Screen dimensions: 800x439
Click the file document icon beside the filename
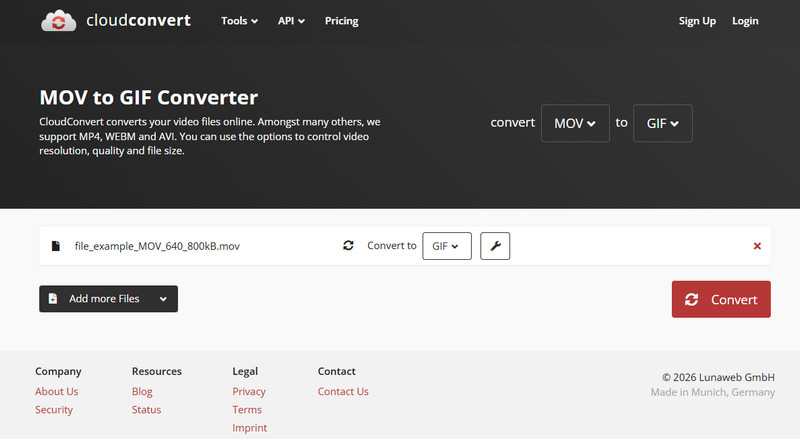pyautogui.click(x=56, y=246)
